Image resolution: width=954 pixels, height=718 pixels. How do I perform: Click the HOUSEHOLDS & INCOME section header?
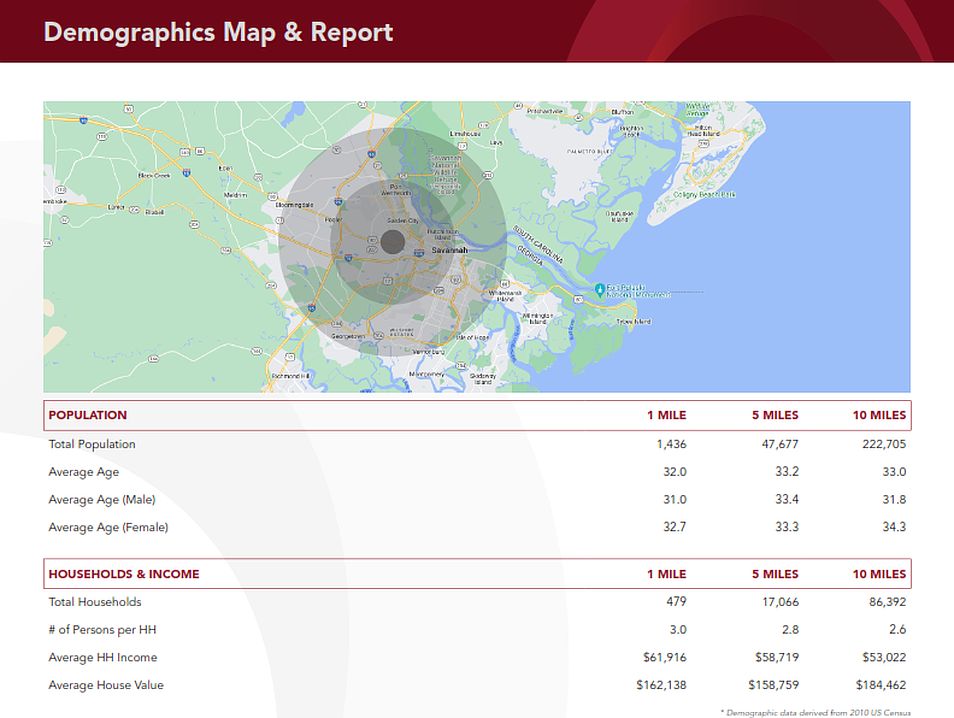[x=124, y=574]
